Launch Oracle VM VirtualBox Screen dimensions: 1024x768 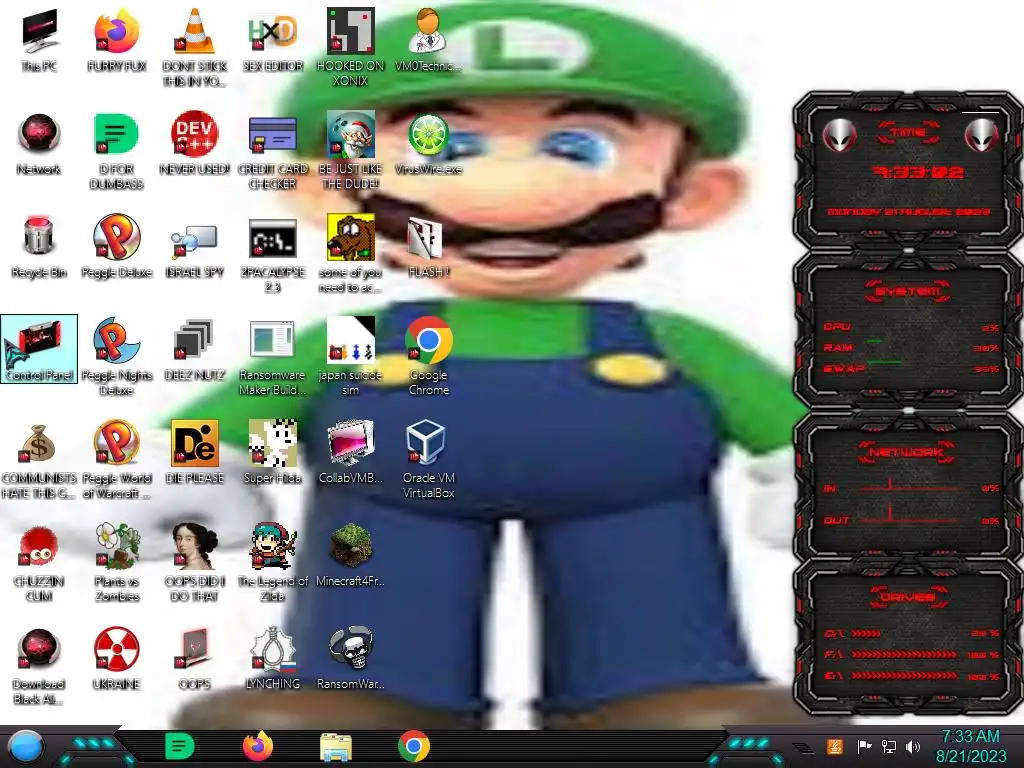pyautogui.click(x=428, y=458)
